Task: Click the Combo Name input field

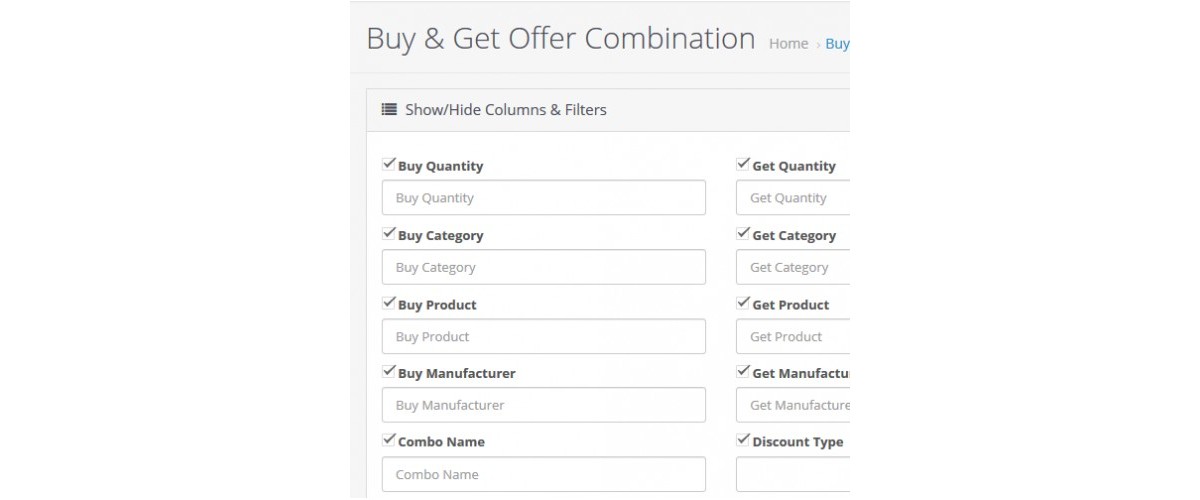Action: pos(544,474)
